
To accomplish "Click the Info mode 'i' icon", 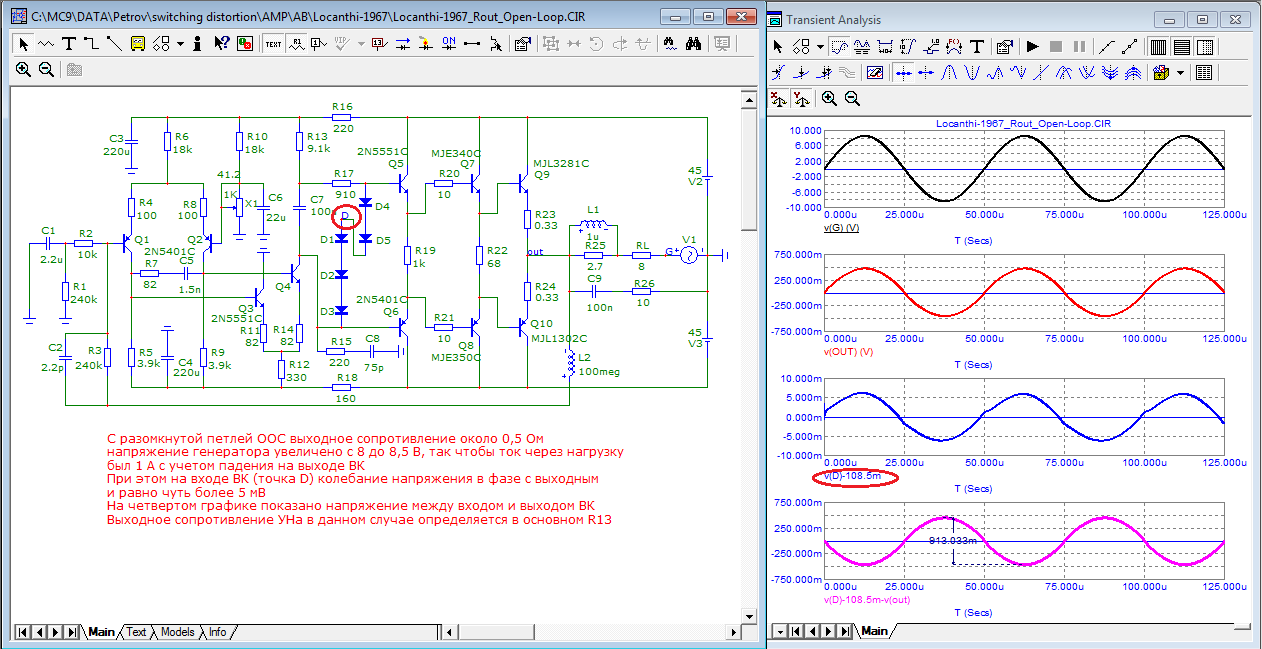I will coord(198,44).
